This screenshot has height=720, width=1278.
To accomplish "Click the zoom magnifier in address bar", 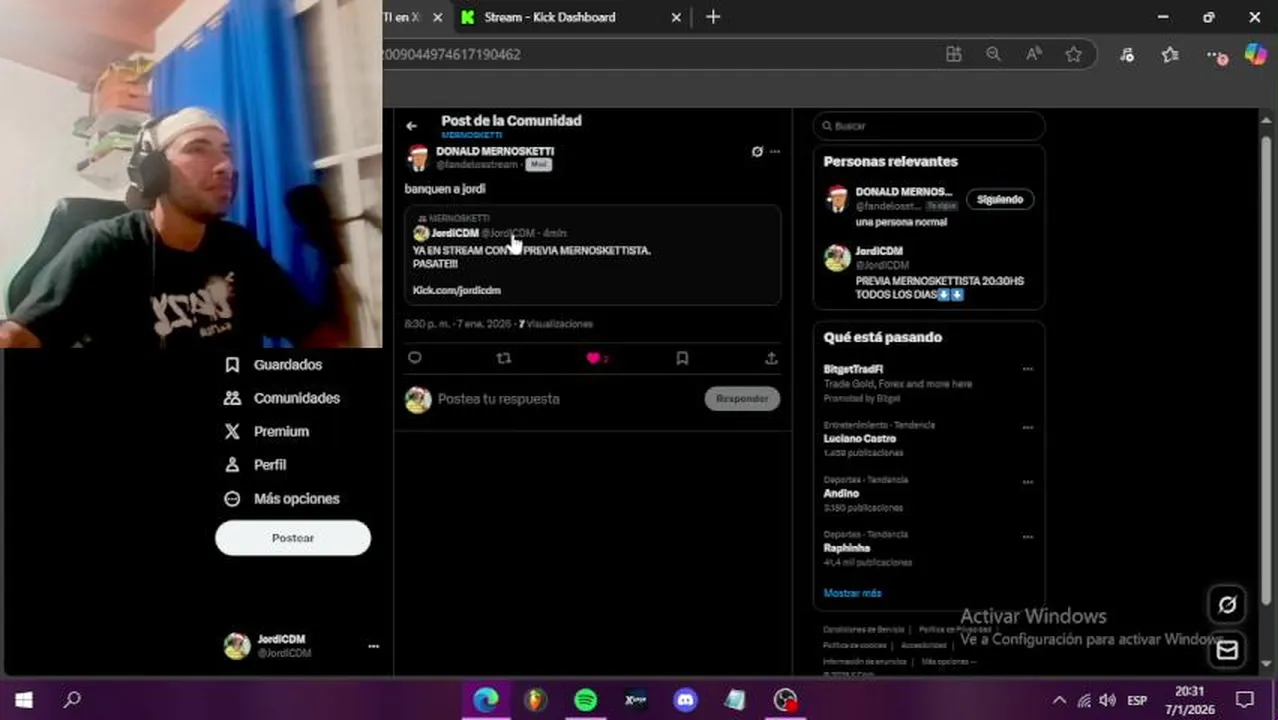I will (993, 54).
